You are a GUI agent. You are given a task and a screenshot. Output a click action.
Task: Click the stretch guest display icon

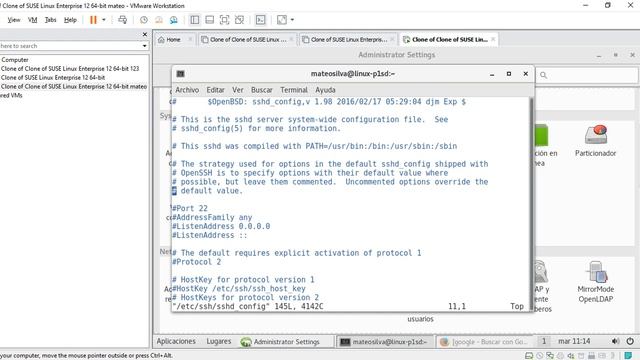[282, 20]
